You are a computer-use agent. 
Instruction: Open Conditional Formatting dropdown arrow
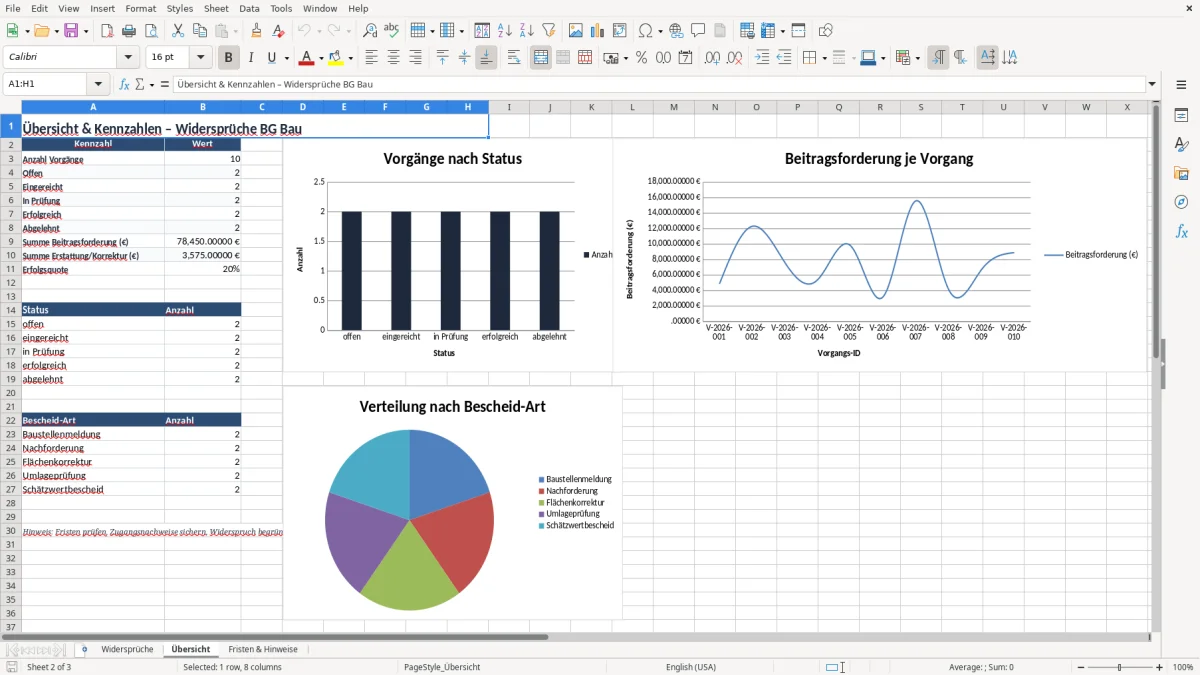click(x=917, y=58)
